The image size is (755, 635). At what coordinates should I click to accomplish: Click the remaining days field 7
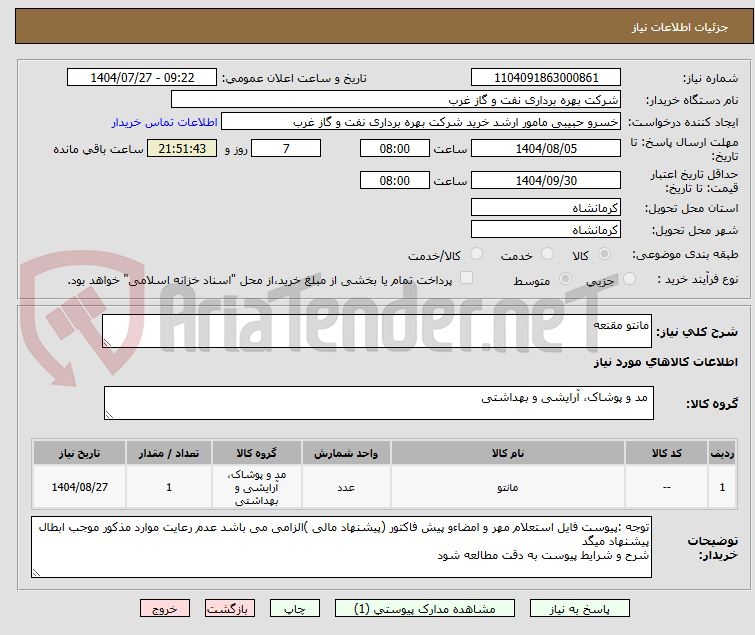[x=286, y=148]
